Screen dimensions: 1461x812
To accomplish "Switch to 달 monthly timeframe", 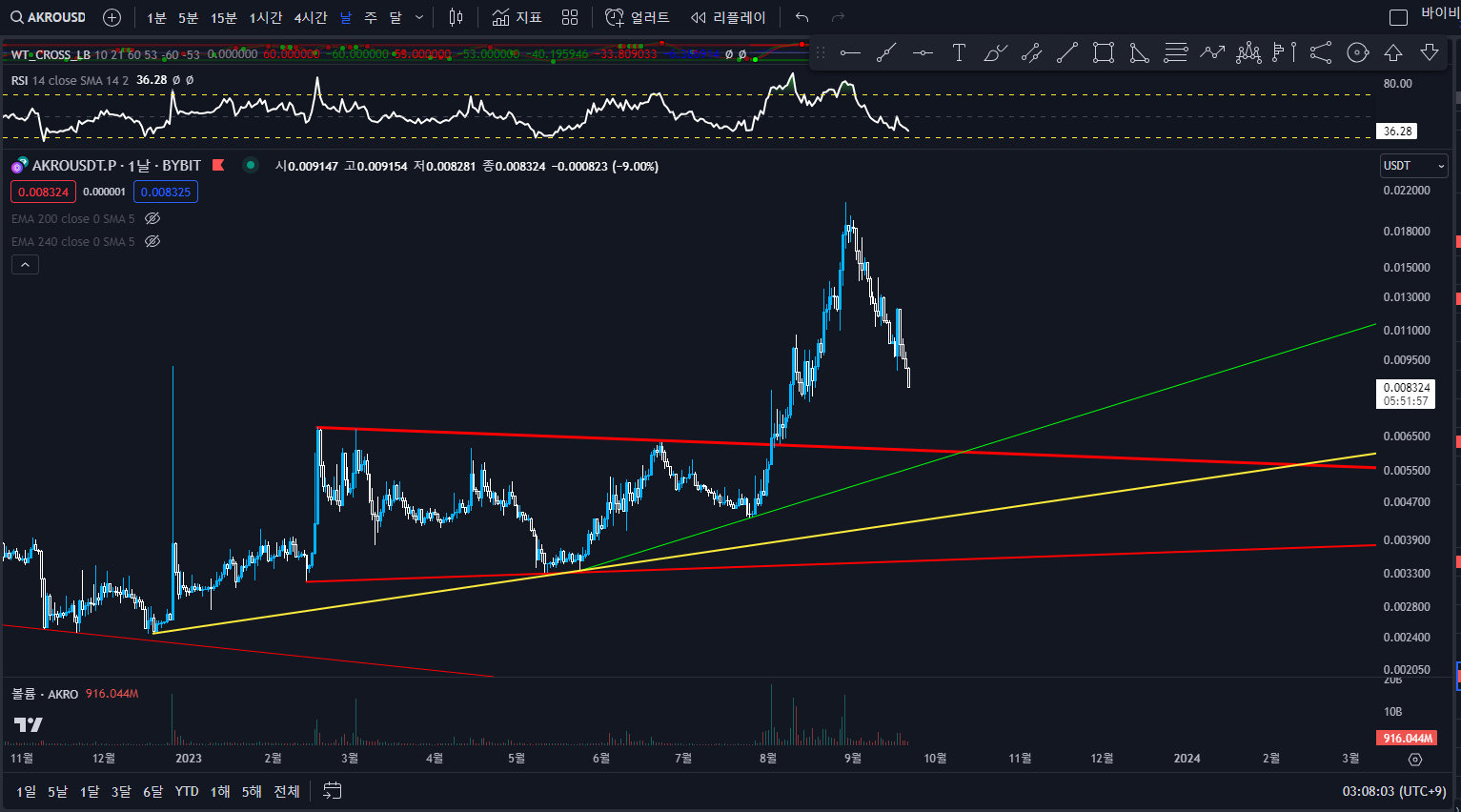I will (x=396, y=17).
